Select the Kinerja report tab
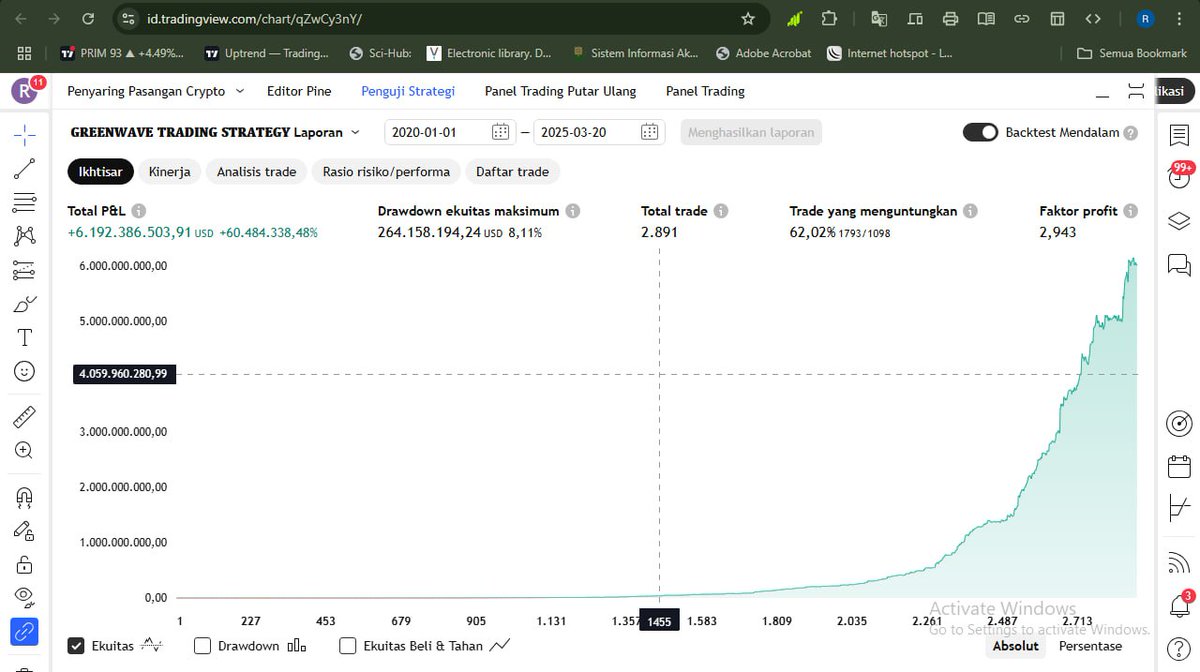 pos(170,172)
